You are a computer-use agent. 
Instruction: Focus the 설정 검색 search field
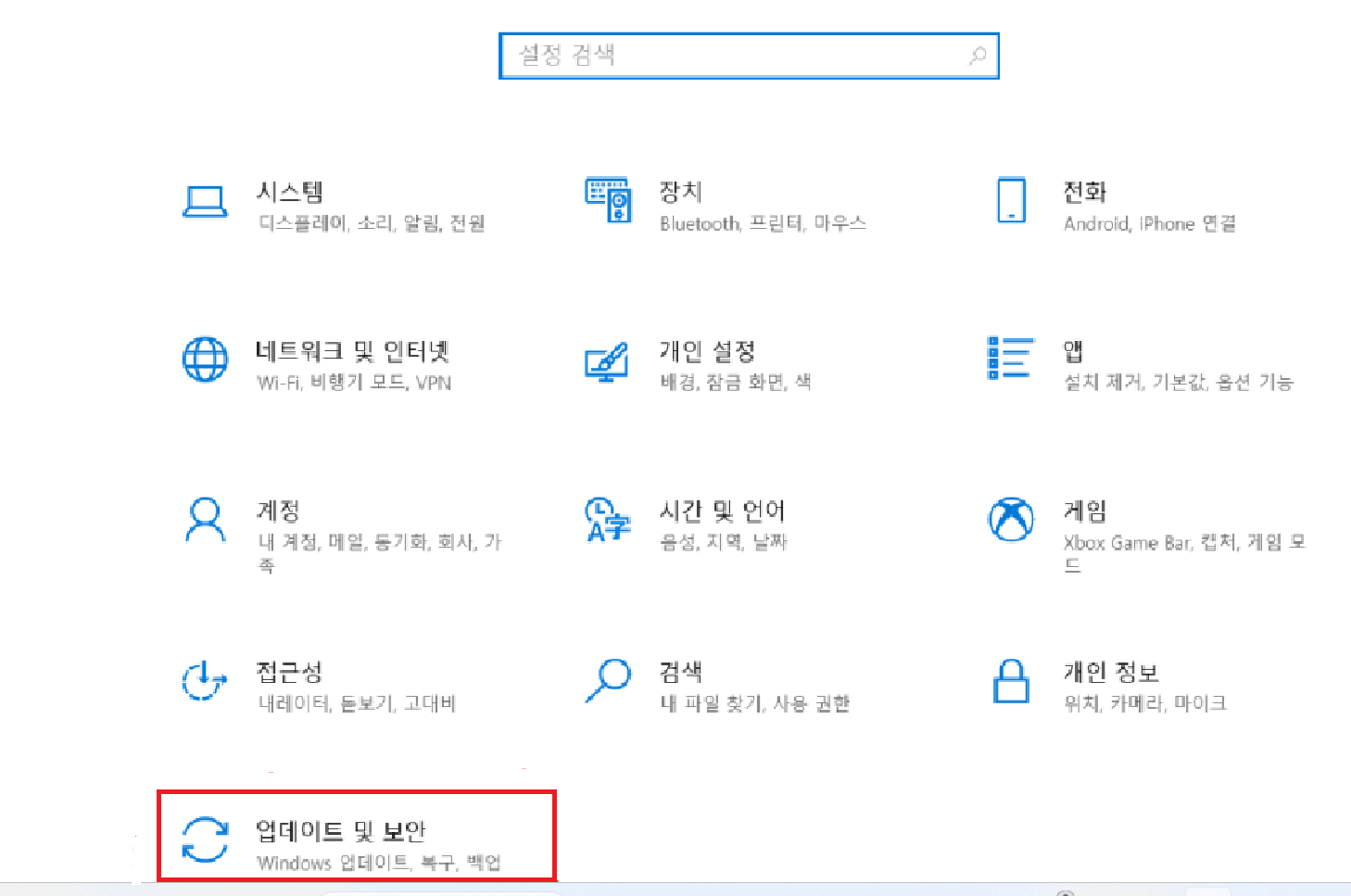pos(749,56)
